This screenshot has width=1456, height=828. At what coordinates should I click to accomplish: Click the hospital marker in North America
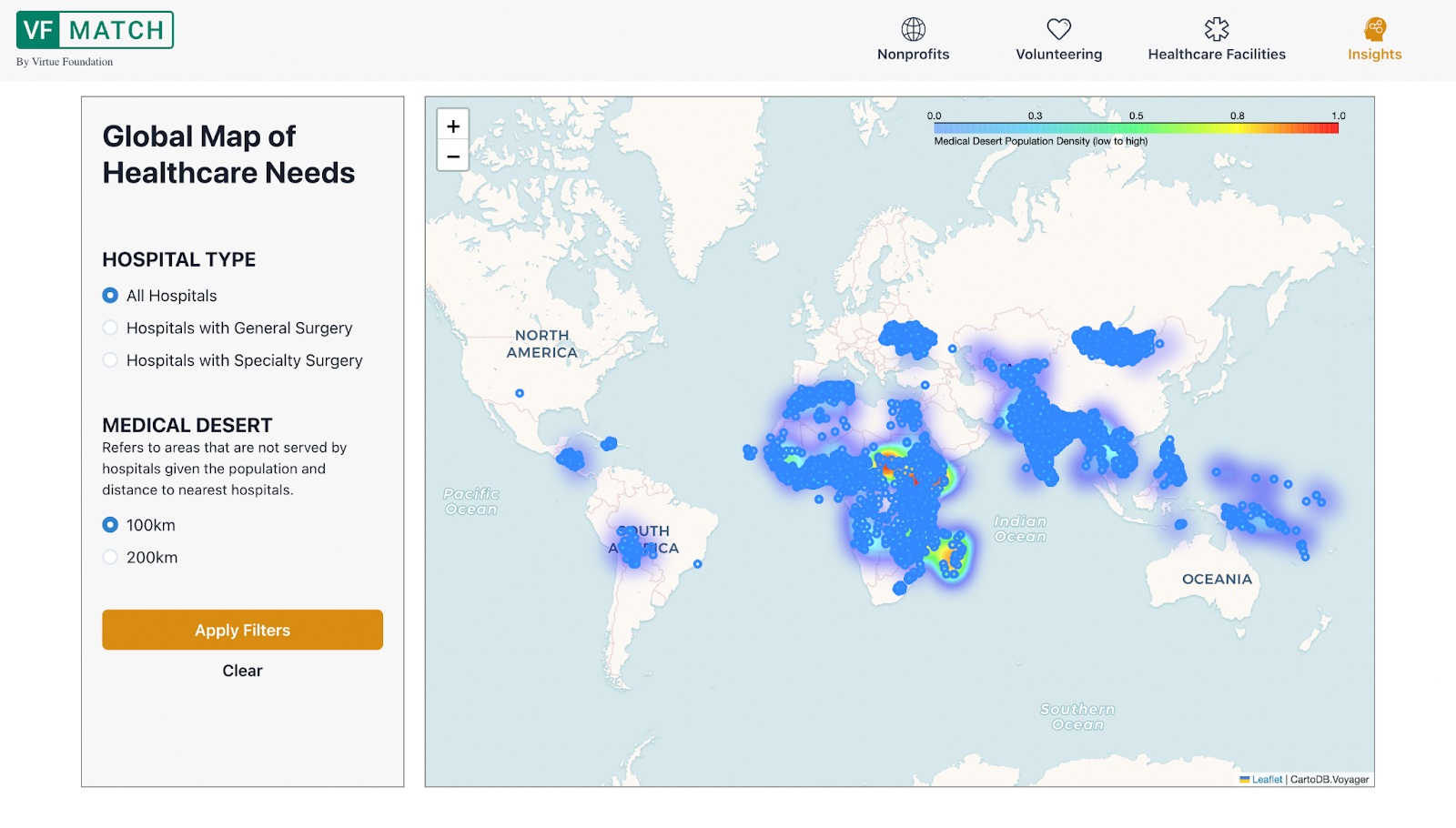(519, 392)
